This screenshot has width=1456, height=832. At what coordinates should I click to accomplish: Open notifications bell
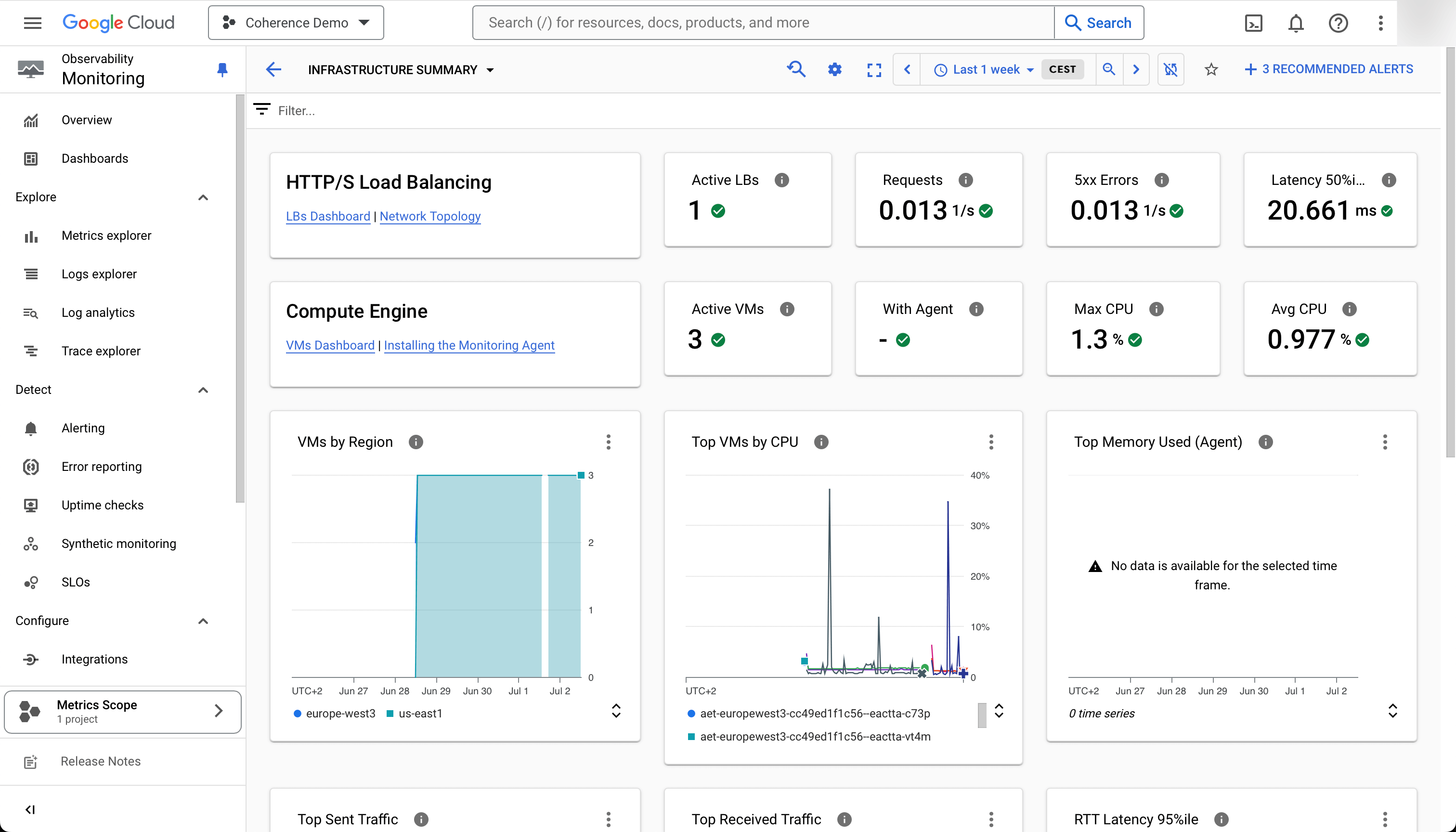pyautogui.click(x=1296, y=23)
